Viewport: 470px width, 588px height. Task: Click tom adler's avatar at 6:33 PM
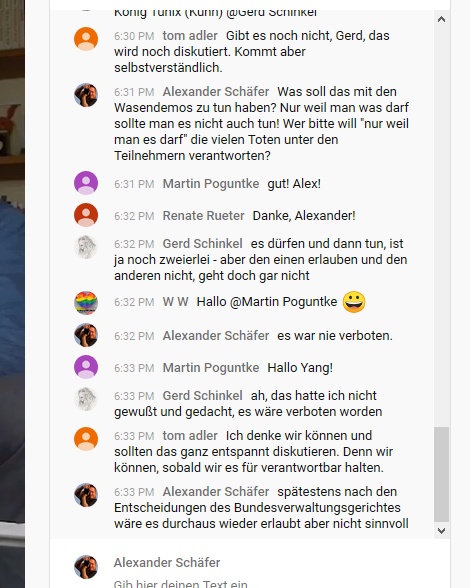(x=86, y=439)
